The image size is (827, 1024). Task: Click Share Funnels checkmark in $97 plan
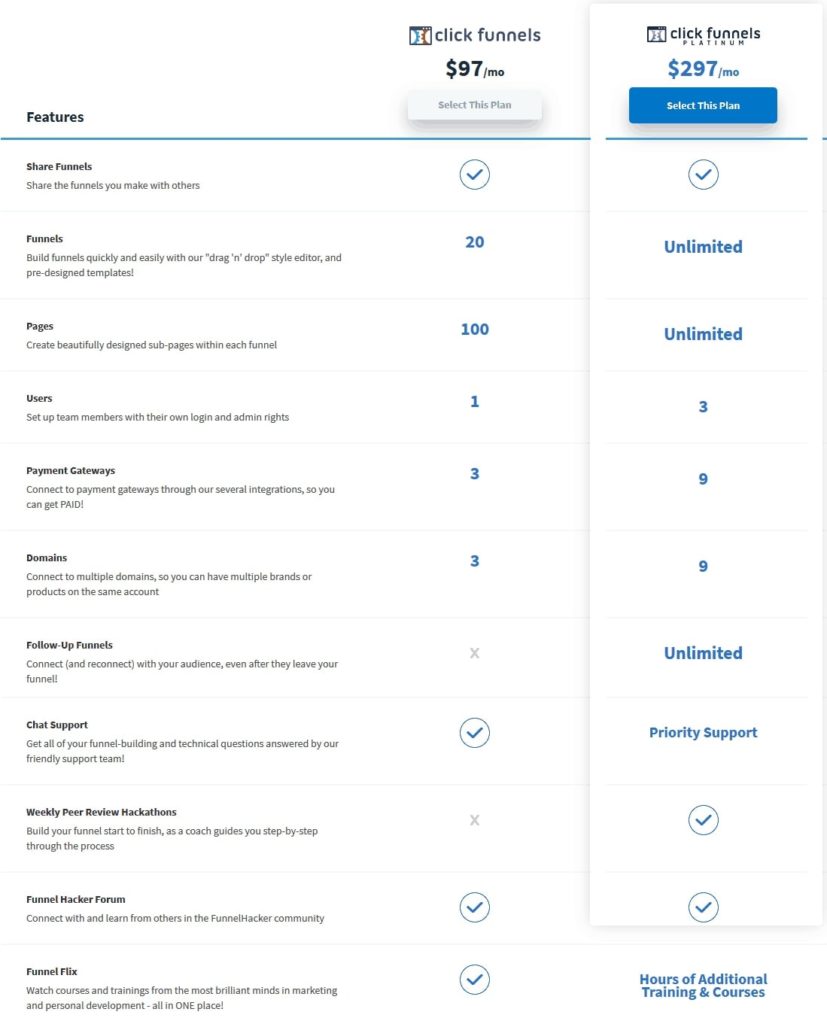[x=475, y=174]
